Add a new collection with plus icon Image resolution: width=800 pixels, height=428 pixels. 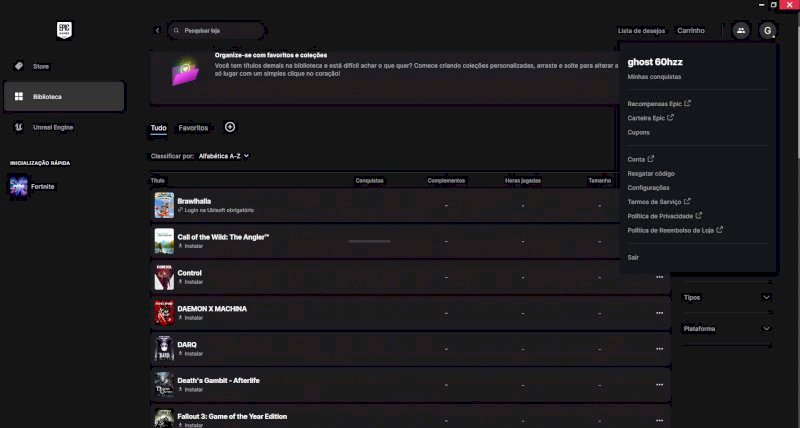point(230,127)
